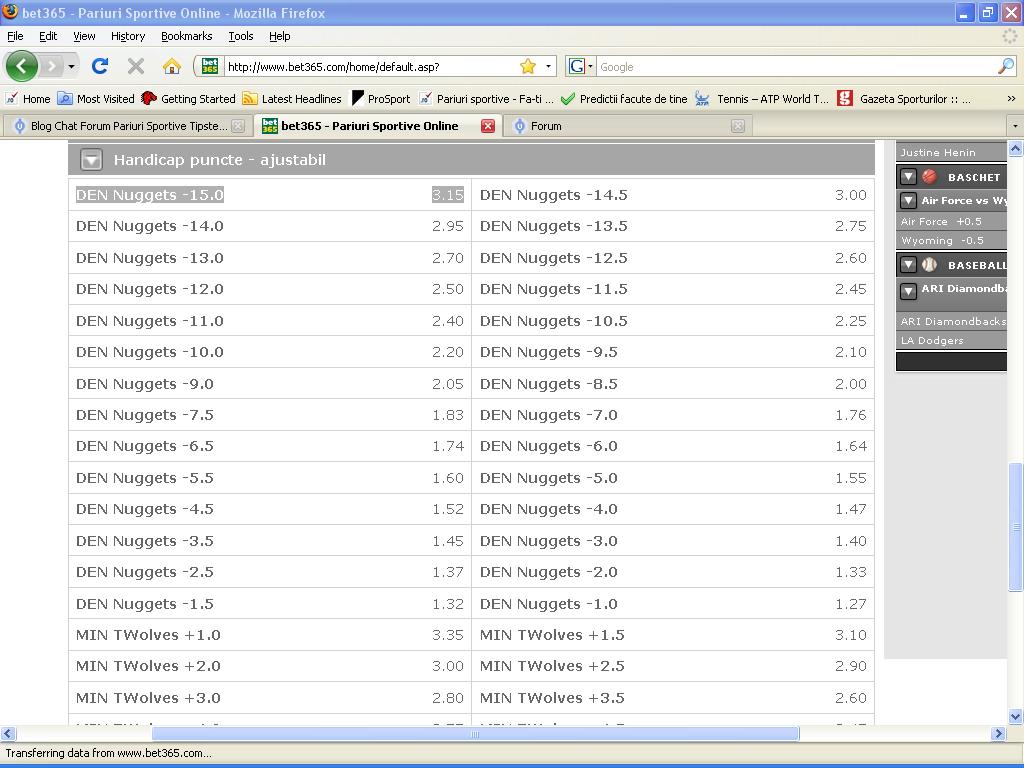
Task: Click the scroll down arrow
Action: click(x=1016, y=716)
